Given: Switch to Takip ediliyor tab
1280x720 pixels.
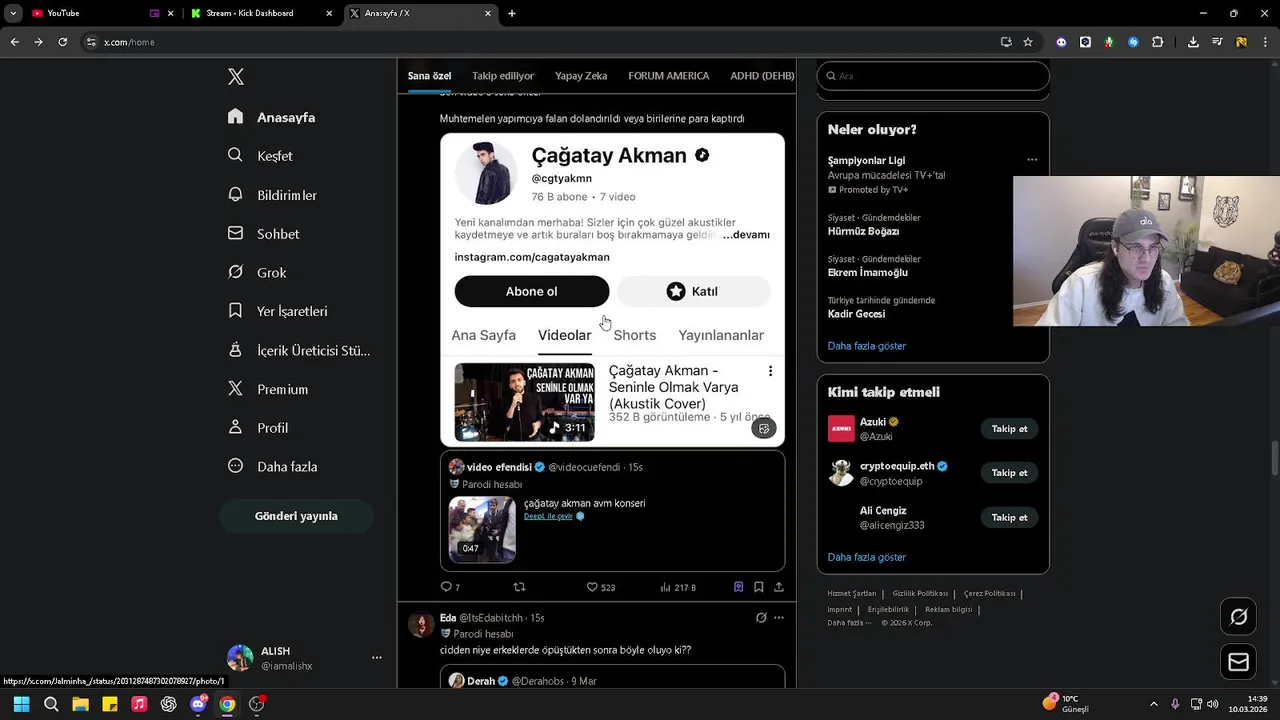Looking at the screenshot, I should (x=503, y=76).
